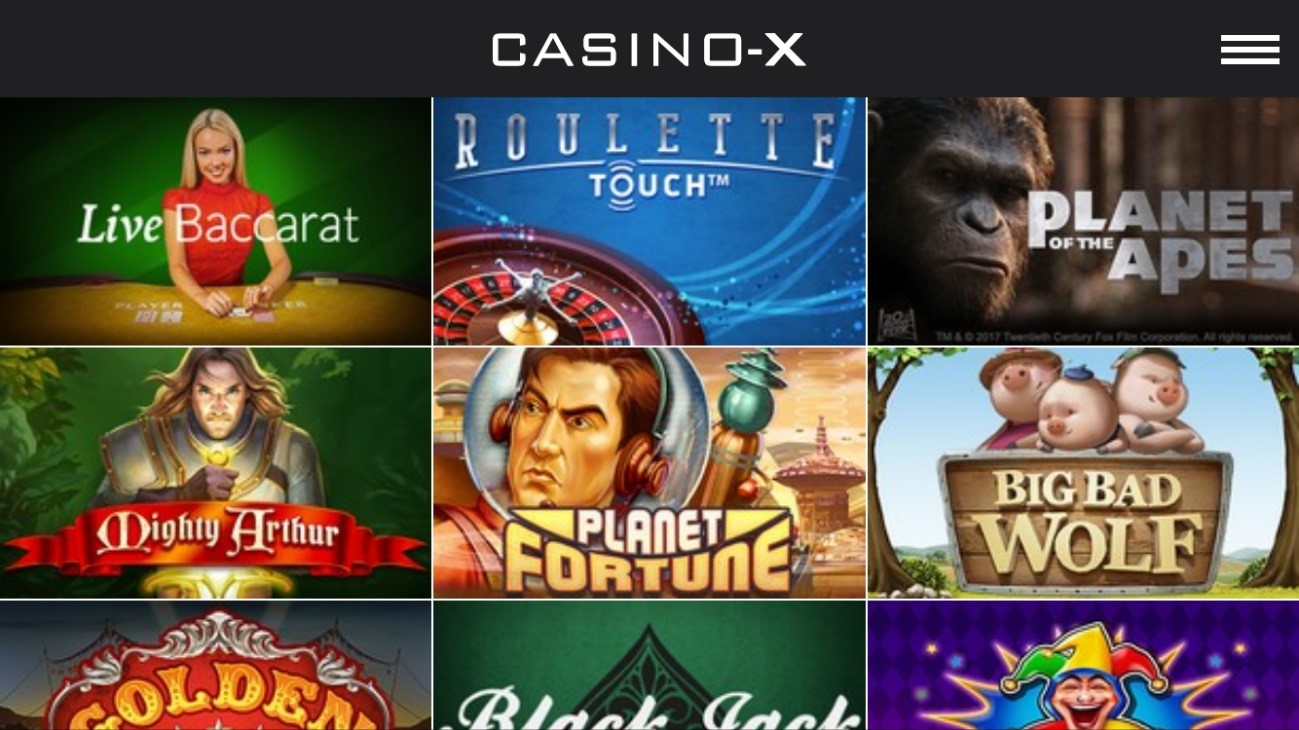Screen dimensions: 1299x730
Task: Launch the Planet Fortune game tile
Action: tap(649, 473)
